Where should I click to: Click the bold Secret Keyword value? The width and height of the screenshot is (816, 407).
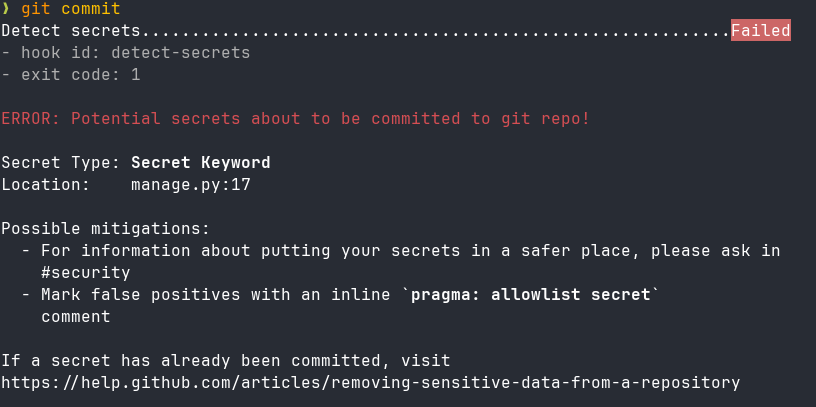coord(200,163)
